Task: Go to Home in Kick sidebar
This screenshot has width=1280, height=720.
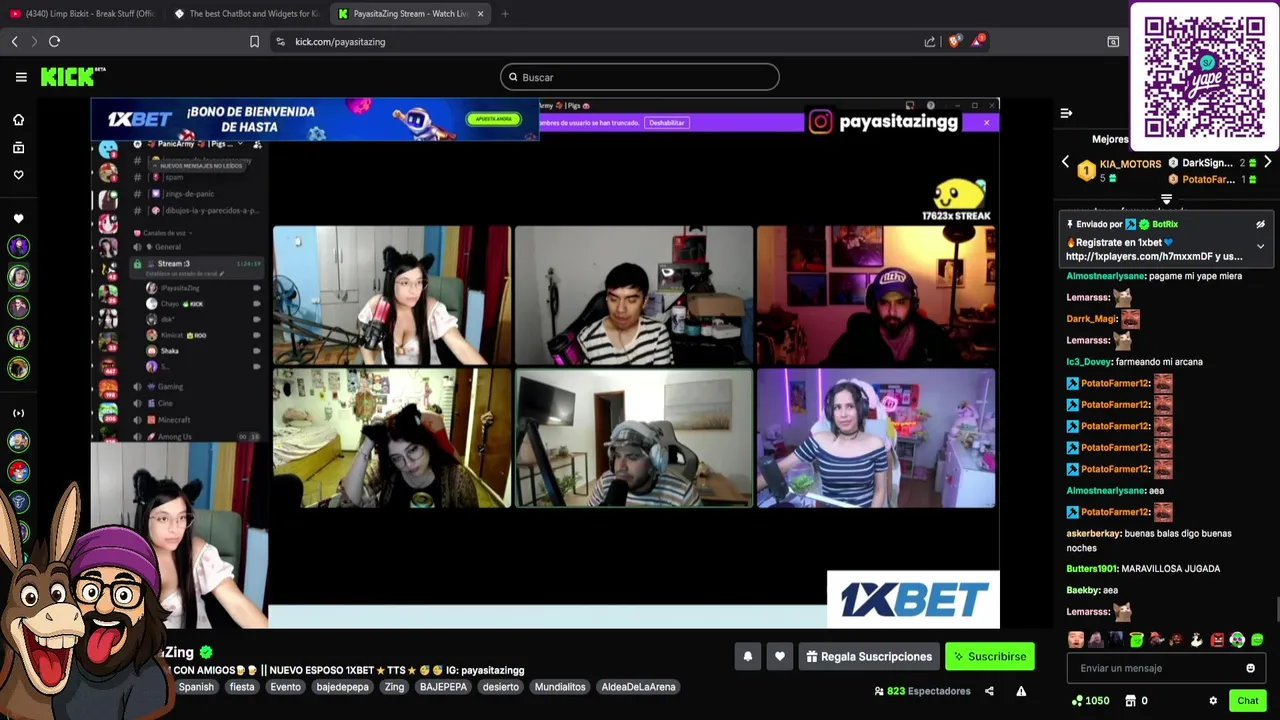Action: (18, 120)
